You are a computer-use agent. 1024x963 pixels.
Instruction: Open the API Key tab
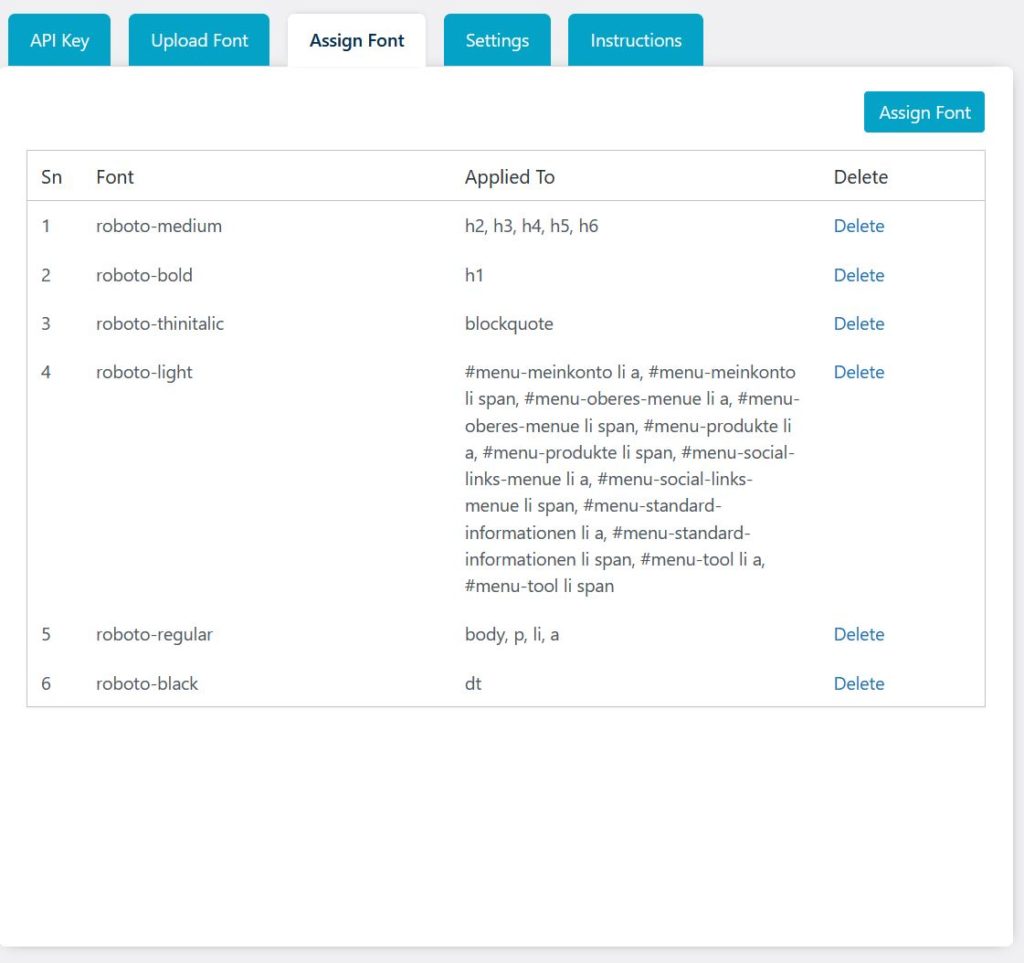coord(59,41)
